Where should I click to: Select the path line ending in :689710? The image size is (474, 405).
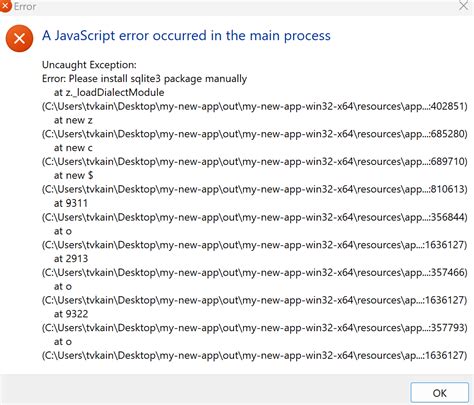coord(255,162)
